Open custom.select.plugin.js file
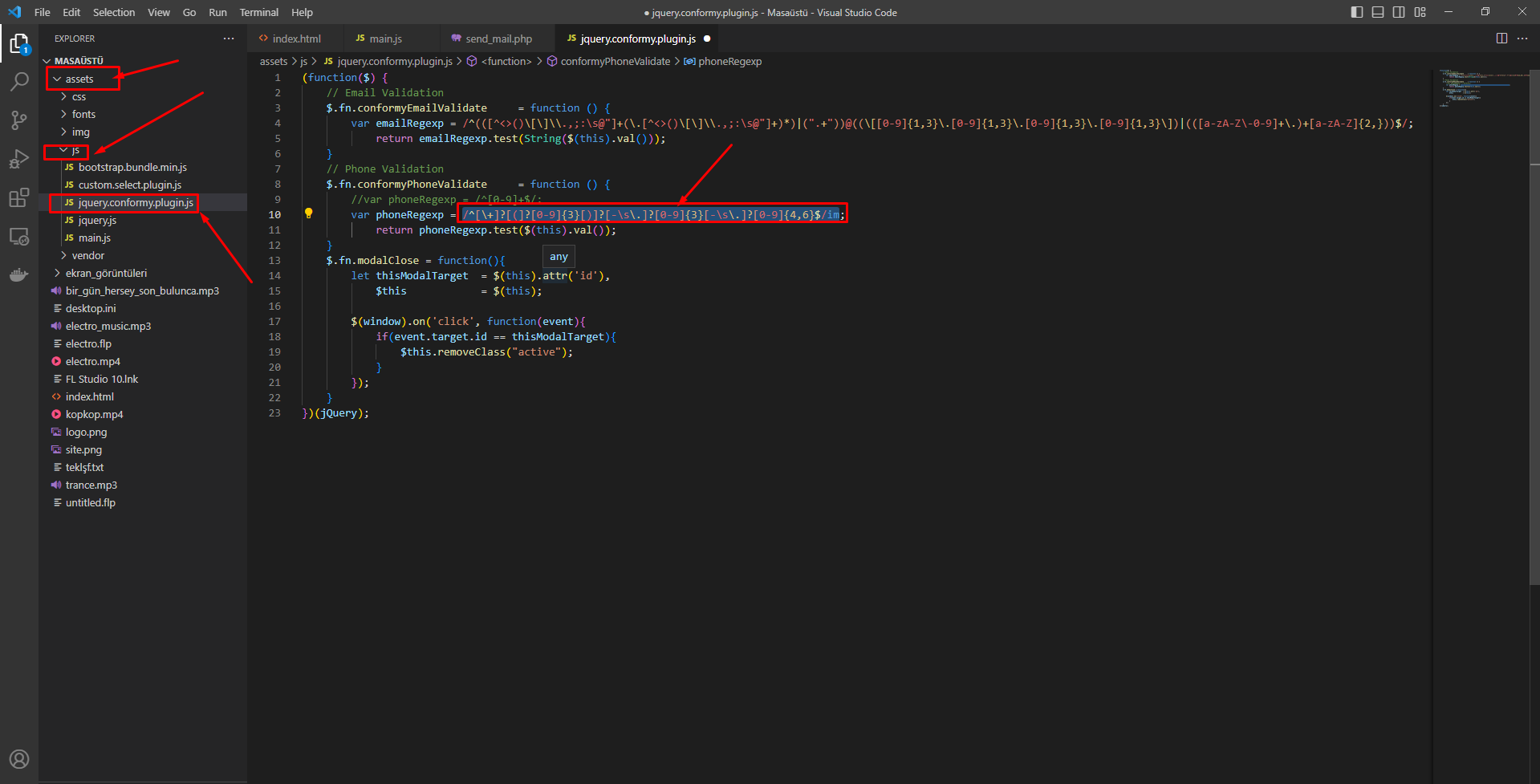This screenshot has width=1540, height=784. coord(130,185)
